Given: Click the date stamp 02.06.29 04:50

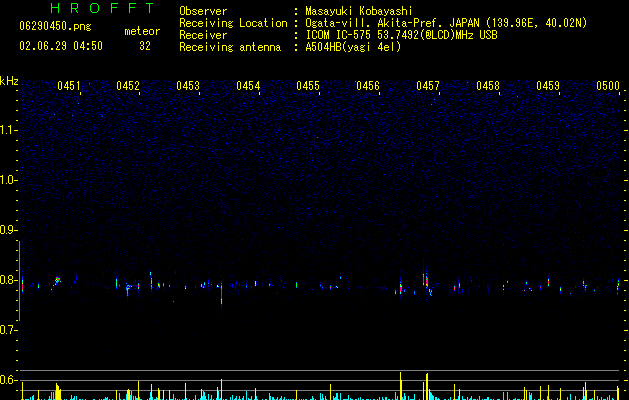Looking at the screenshot, I should click(61, 46).
